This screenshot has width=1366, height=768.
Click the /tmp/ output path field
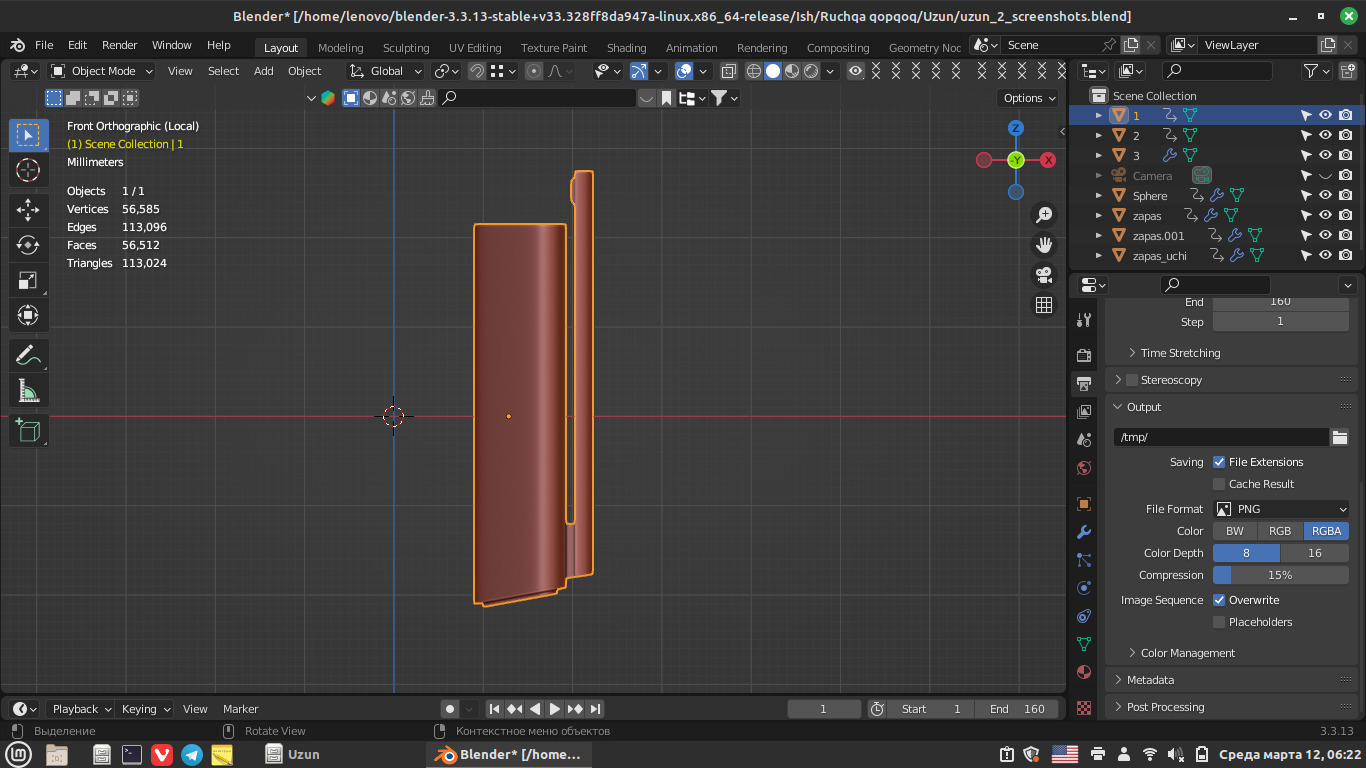point(1221,437)
